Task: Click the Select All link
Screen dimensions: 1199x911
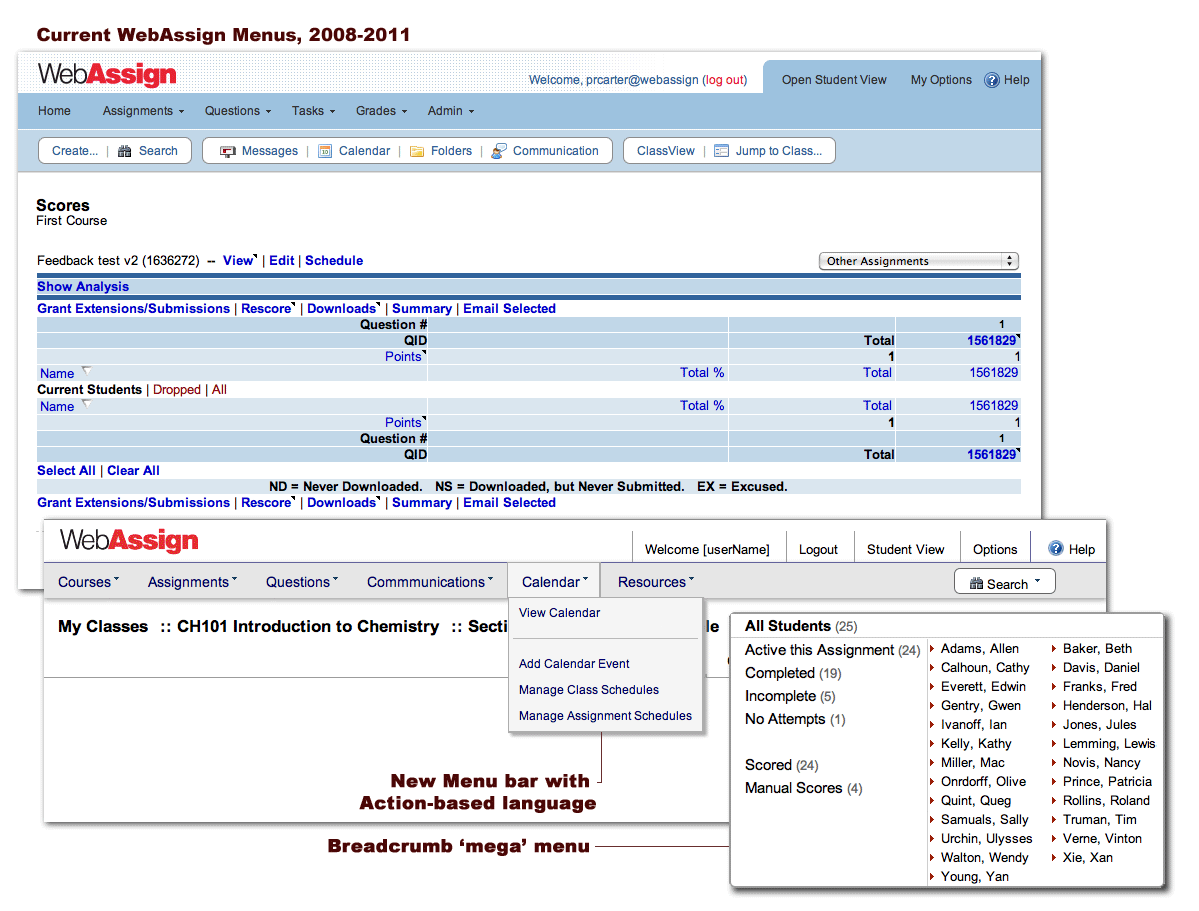Action: pyautogui.click(x=67, y=471)
